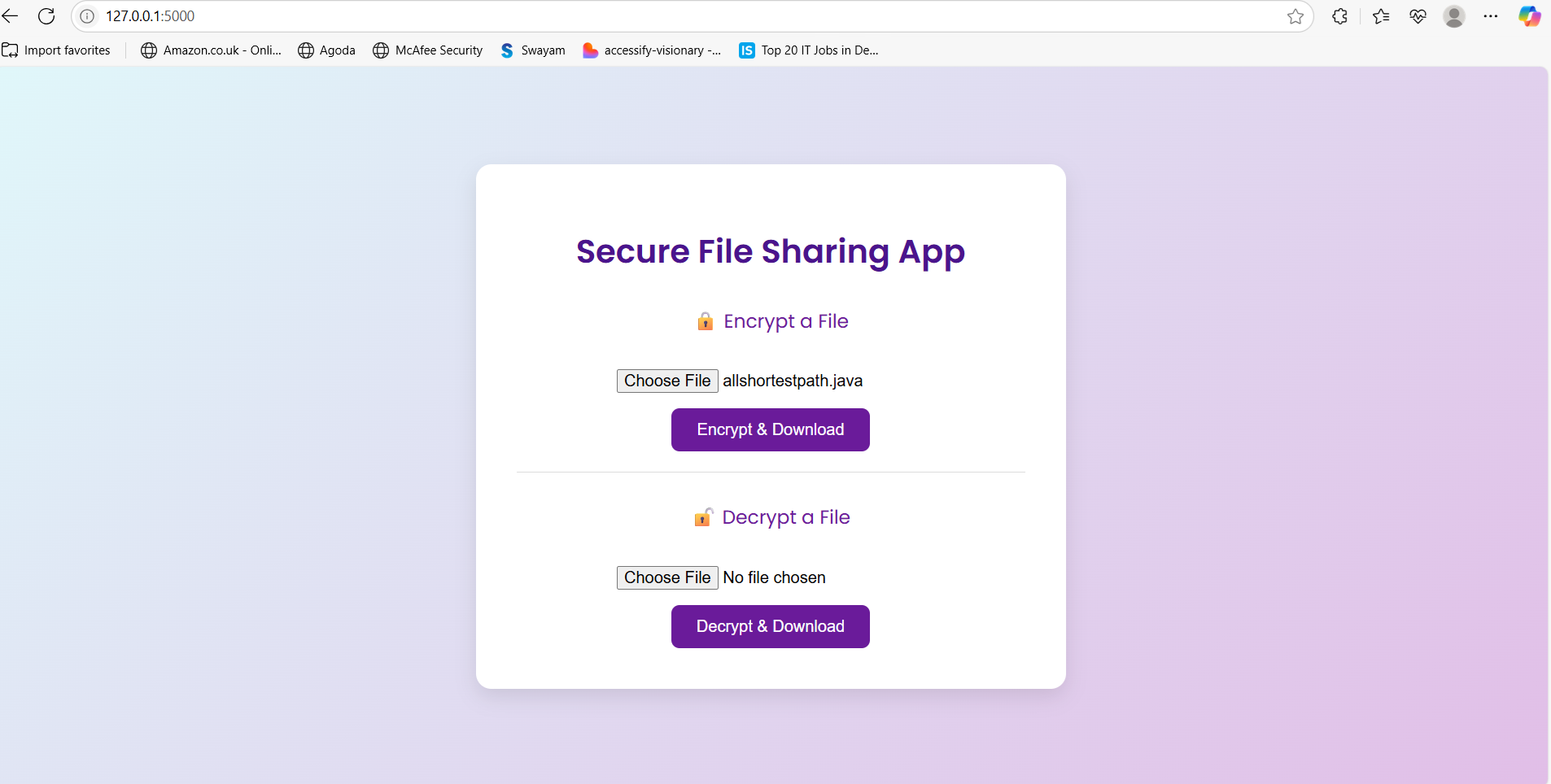1551x784 pixels.
Task: Click the favorites star in address bar
Action: [1295, 15]
